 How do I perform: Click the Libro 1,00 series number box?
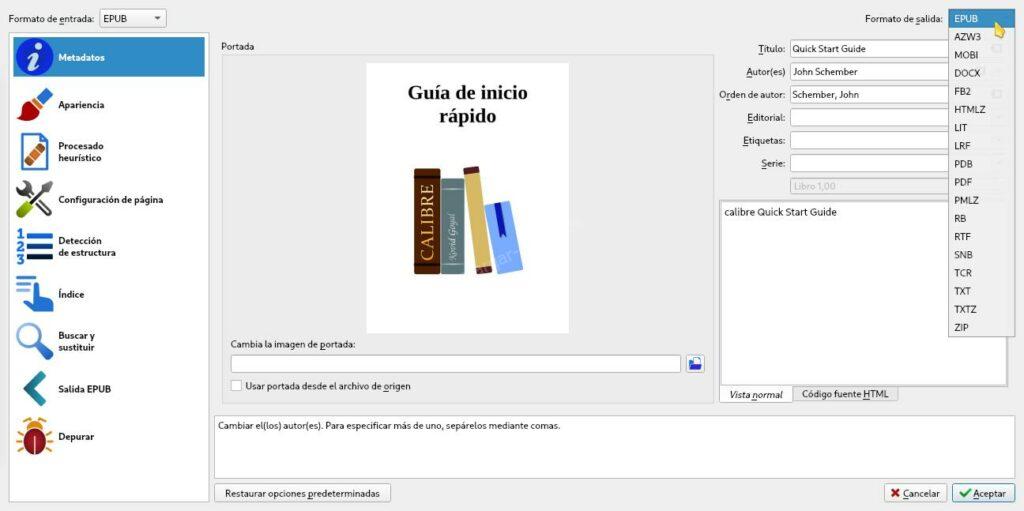(869, 186)
